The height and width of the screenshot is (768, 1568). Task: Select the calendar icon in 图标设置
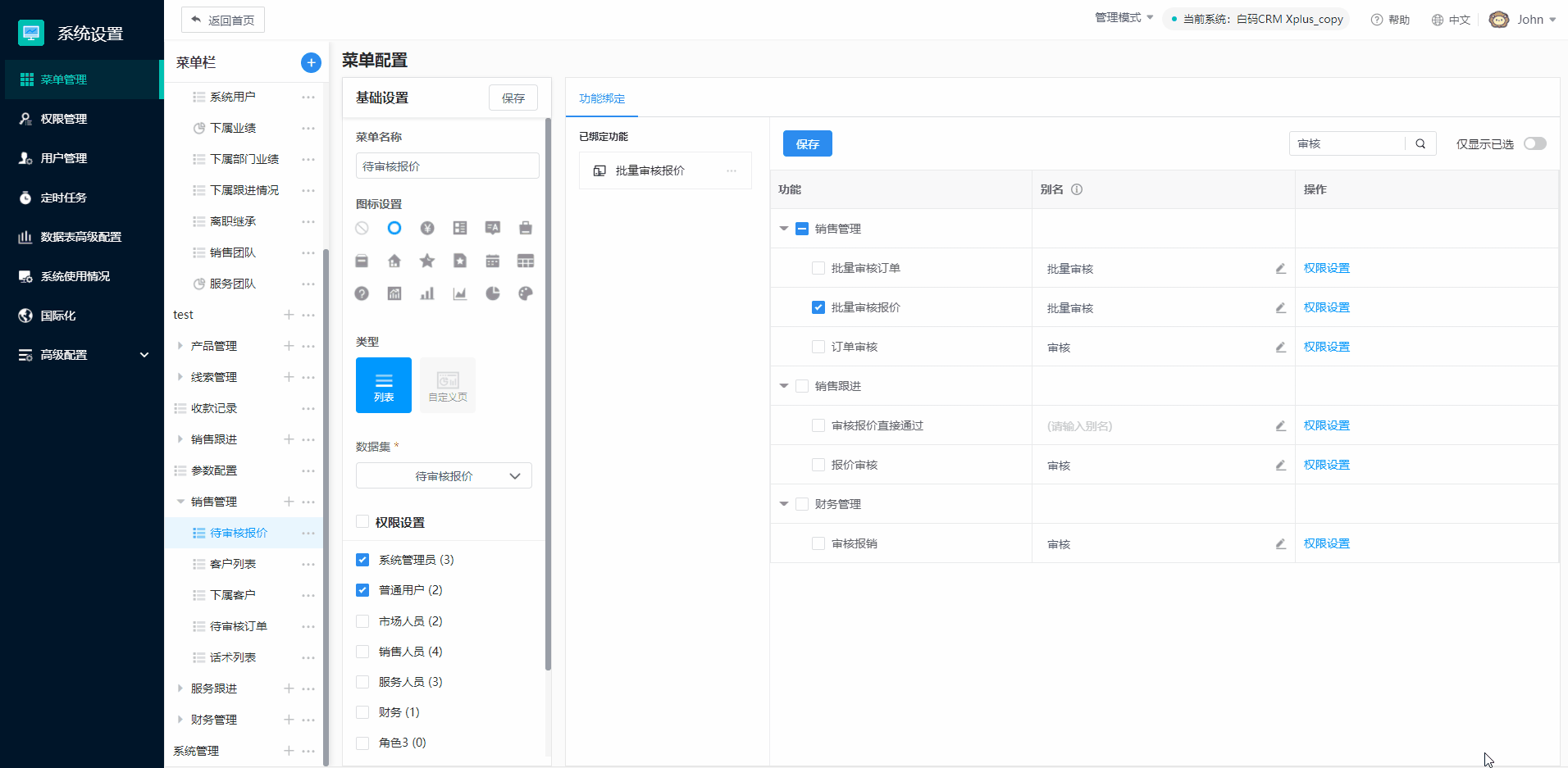pyautogui.click(x=492, y=261)
